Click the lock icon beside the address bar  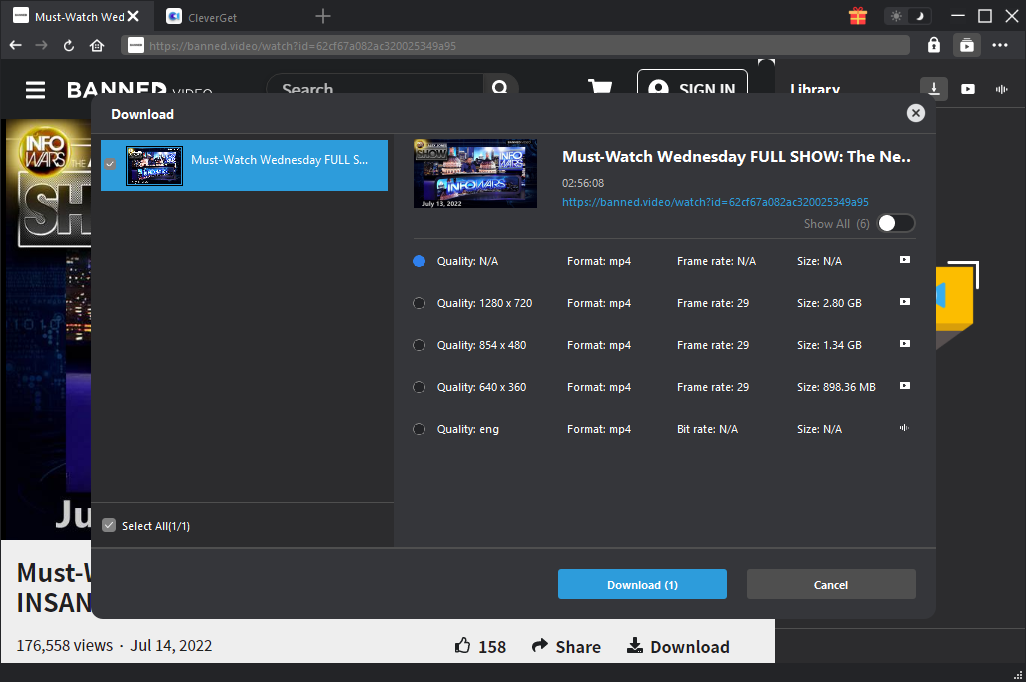[934, 45]
